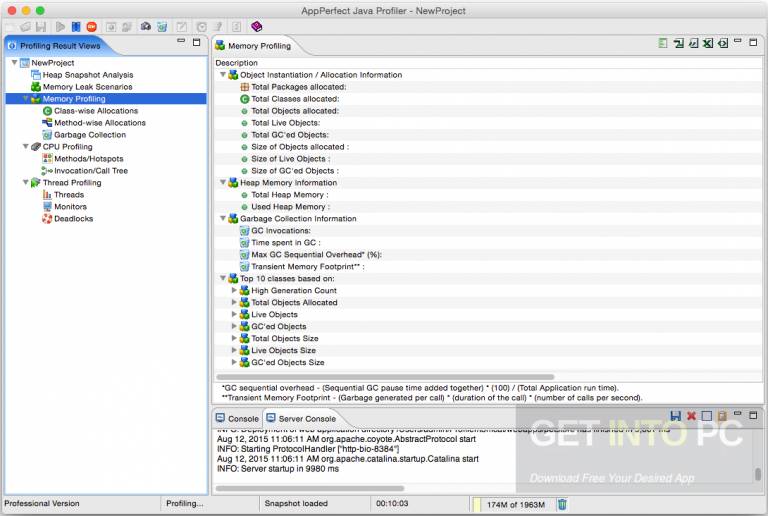Run garbage collector via status bar trash icon
This screenshot has height=516, width=768.
pyautogui.click(x=562, y=504)
